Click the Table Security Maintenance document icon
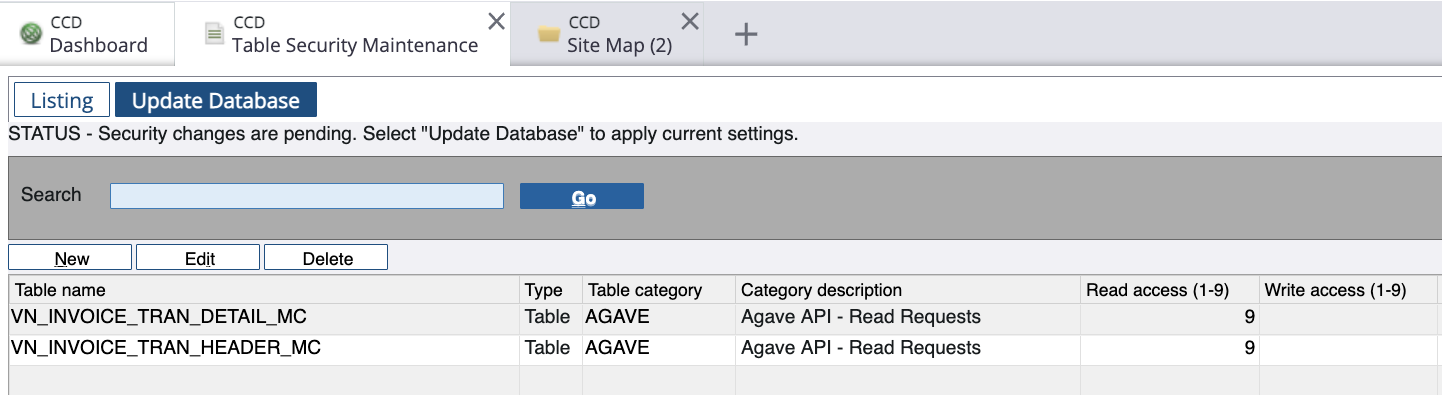 coord(214,34)
